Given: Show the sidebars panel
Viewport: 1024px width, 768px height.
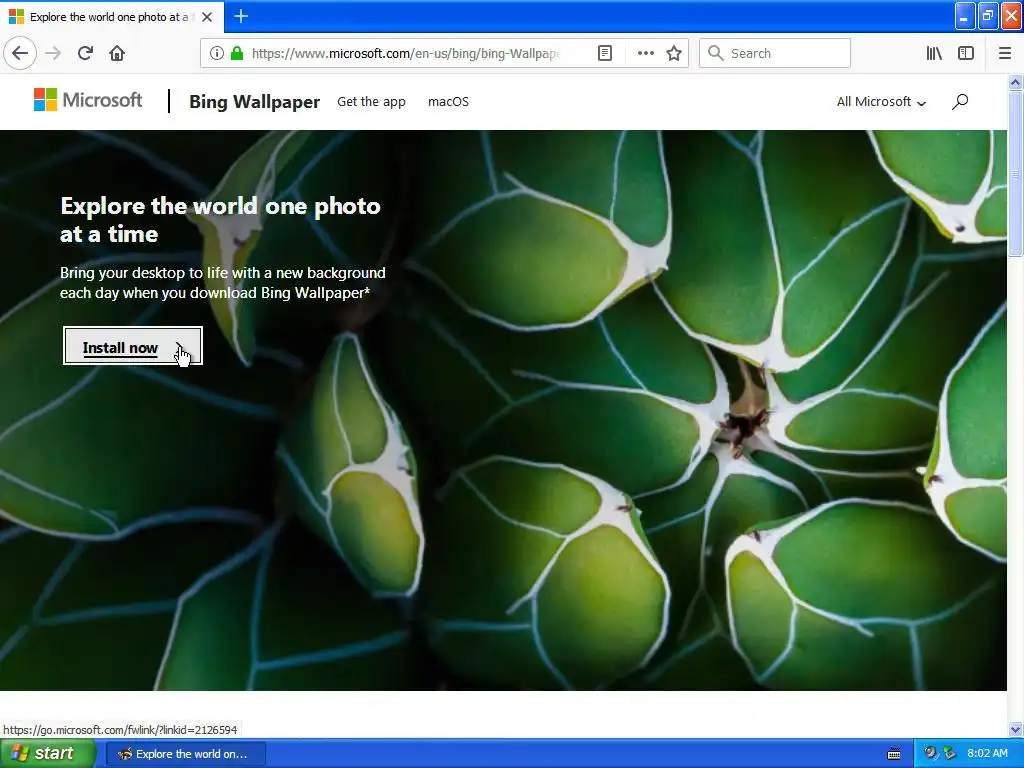Looking at the screenshot, I should [x=966, y=53].
